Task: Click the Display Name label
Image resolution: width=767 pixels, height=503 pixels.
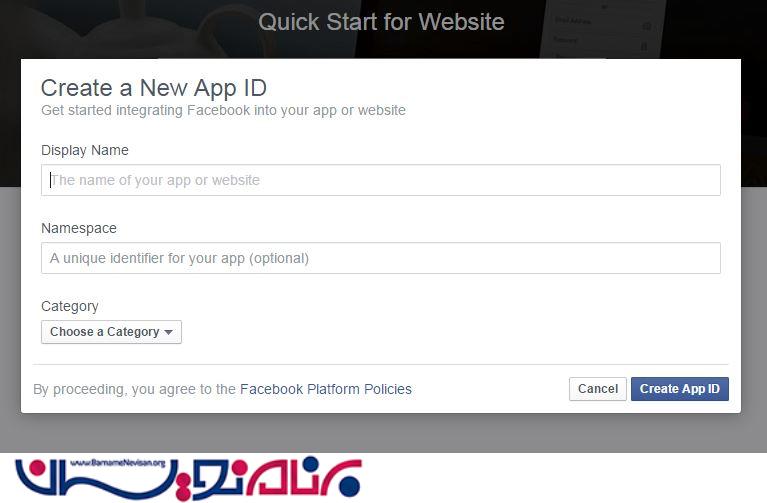Action: (x=85, y=150)
